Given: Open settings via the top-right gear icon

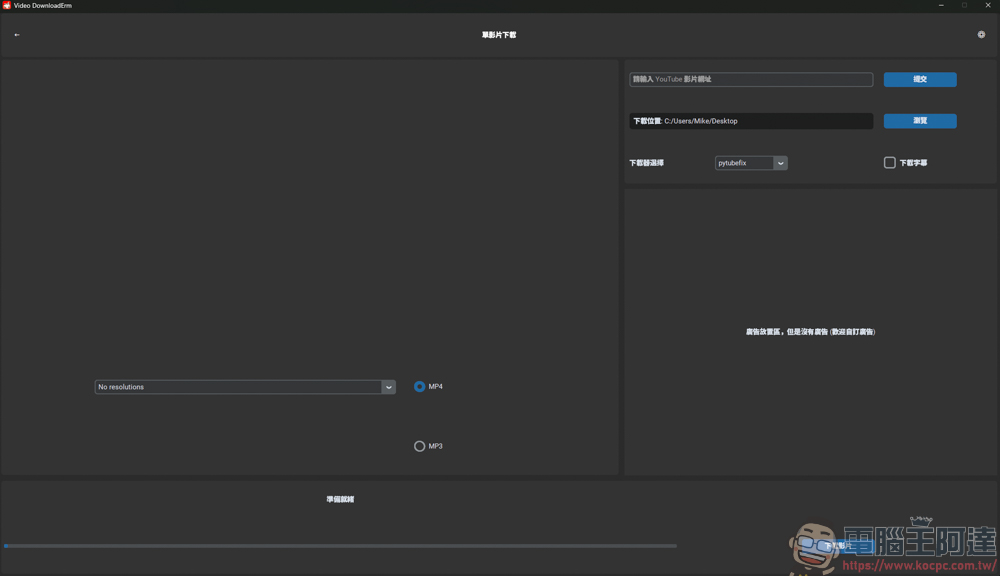Looking at the screenshot, I should click(981, 34).
